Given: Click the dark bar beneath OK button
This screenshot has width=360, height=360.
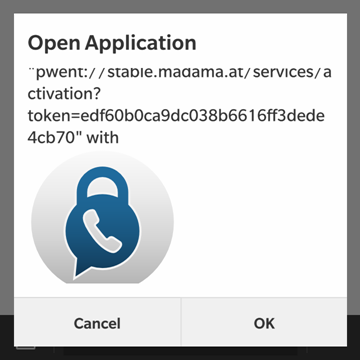Looking at the screenshot, I should pyautogui.click(x=264, y=353).
